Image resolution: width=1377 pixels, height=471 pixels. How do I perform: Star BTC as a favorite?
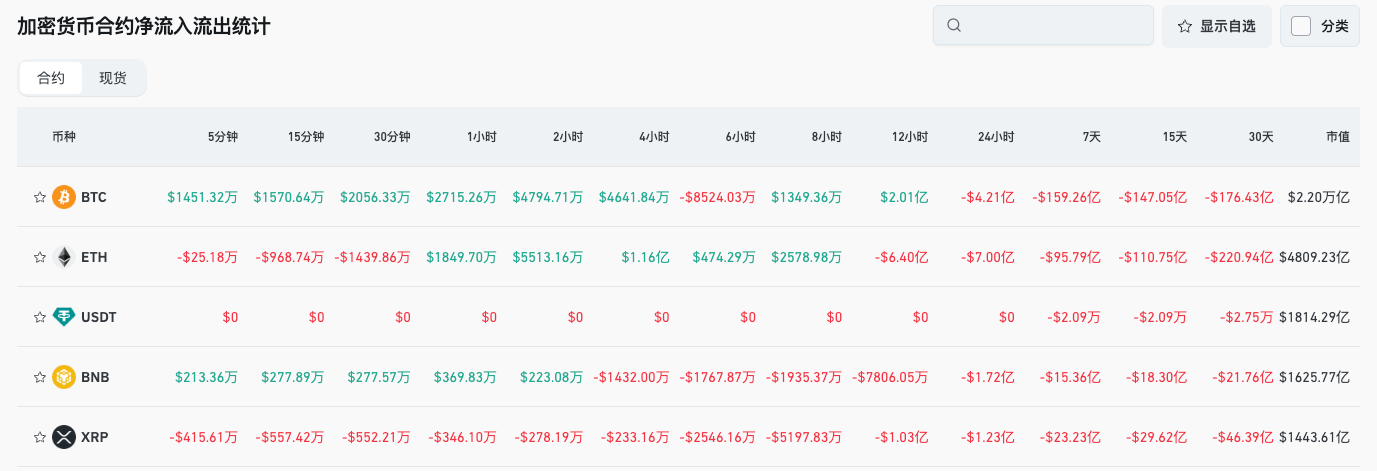(40, 197)
